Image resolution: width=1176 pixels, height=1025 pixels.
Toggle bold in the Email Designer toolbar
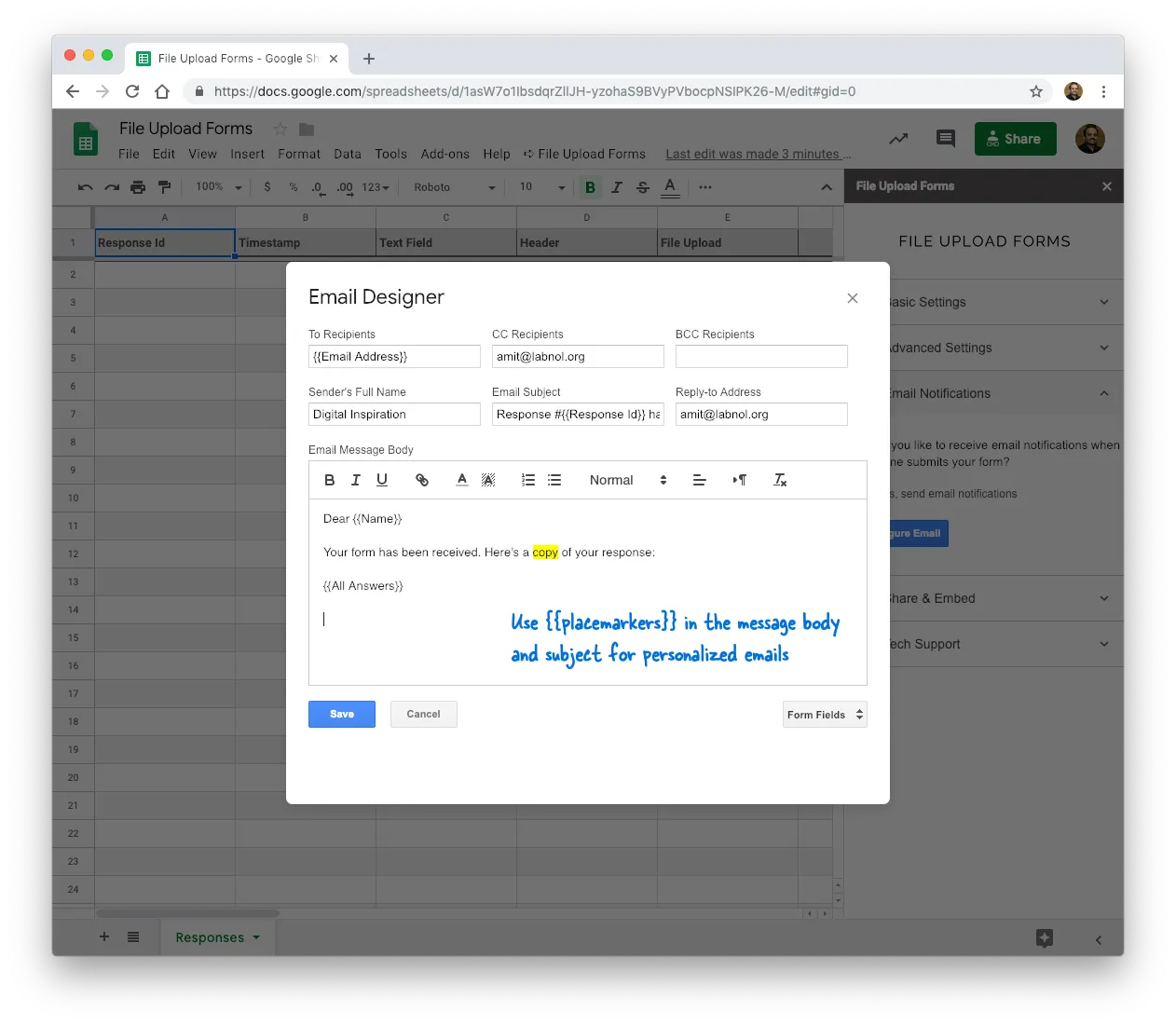(329, 479)
